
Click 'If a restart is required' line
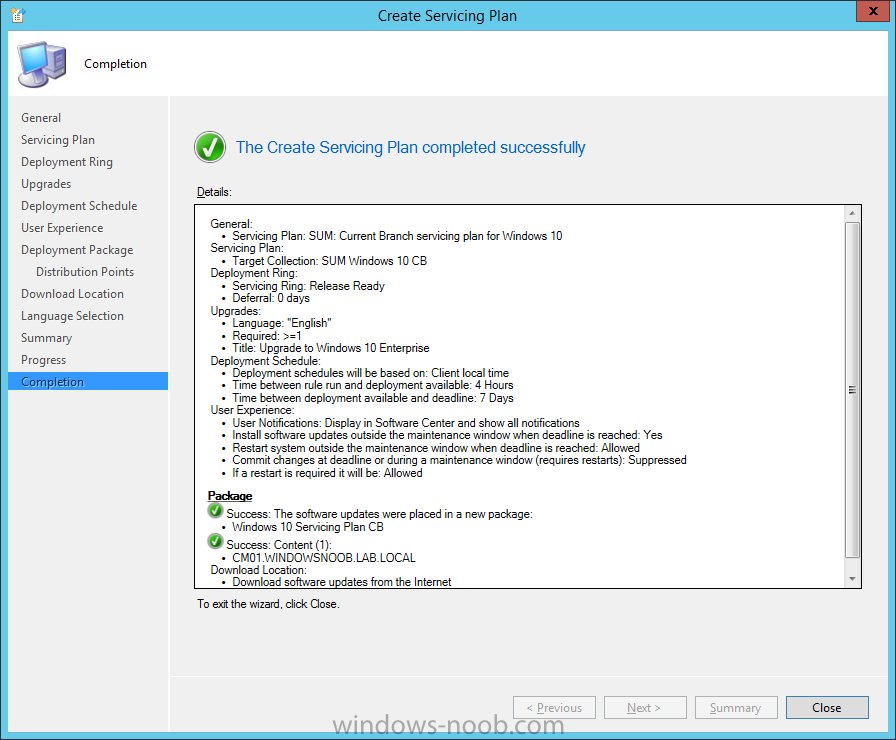[x=327, y=473]
